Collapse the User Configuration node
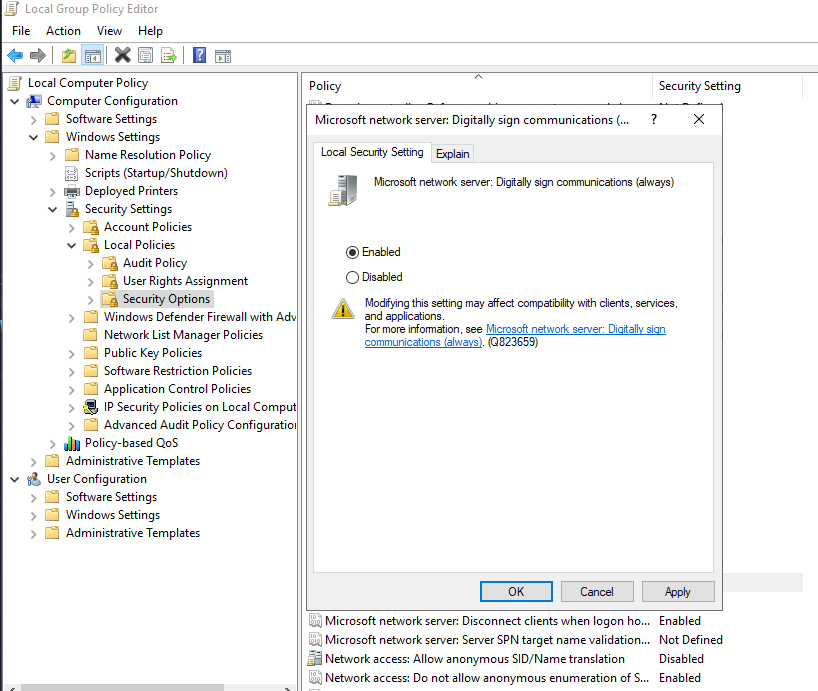This screenshot has width=818, height=691. (x=15, y=479)
